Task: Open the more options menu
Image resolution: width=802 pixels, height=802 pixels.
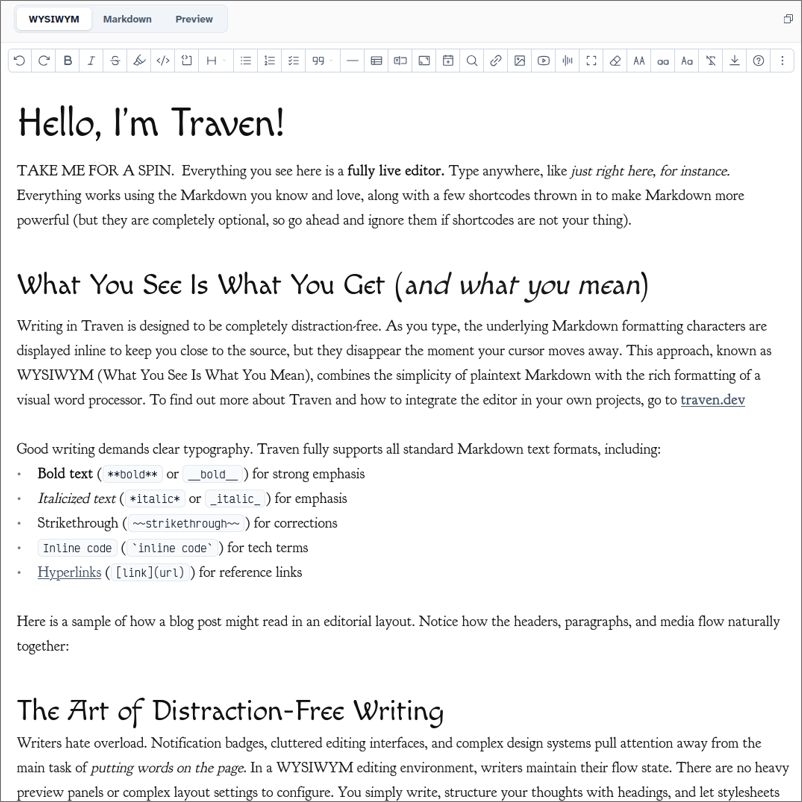Action: coord(782,61)
